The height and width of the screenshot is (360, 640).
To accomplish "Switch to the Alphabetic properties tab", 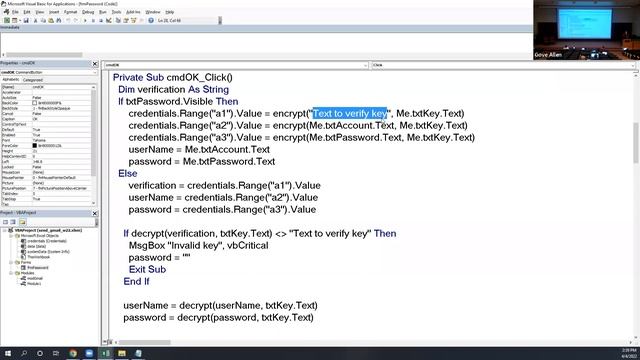I will coord(11,80).
